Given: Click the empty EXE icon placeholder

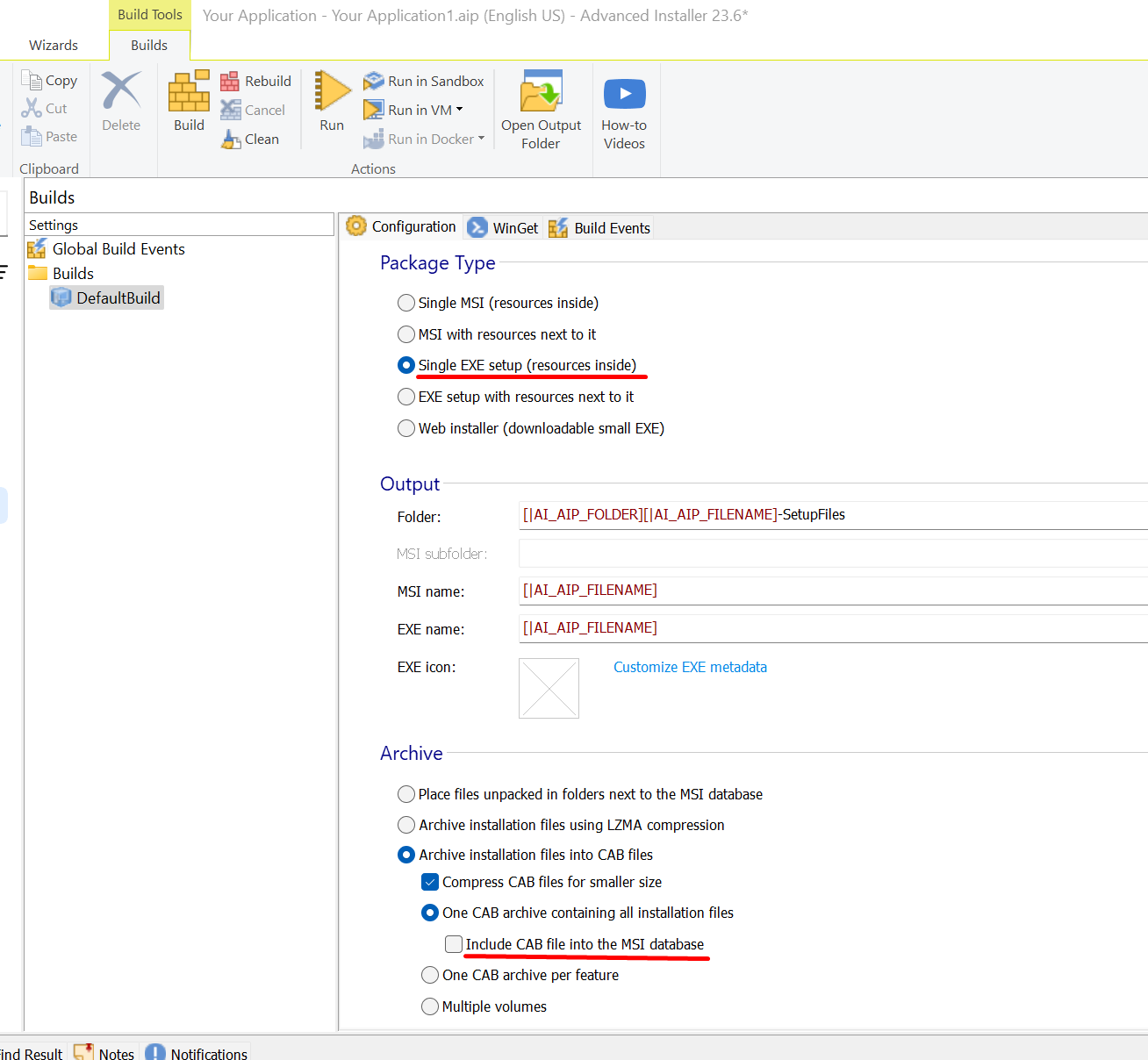Looking at the screenshot, I should coord(549,688).
